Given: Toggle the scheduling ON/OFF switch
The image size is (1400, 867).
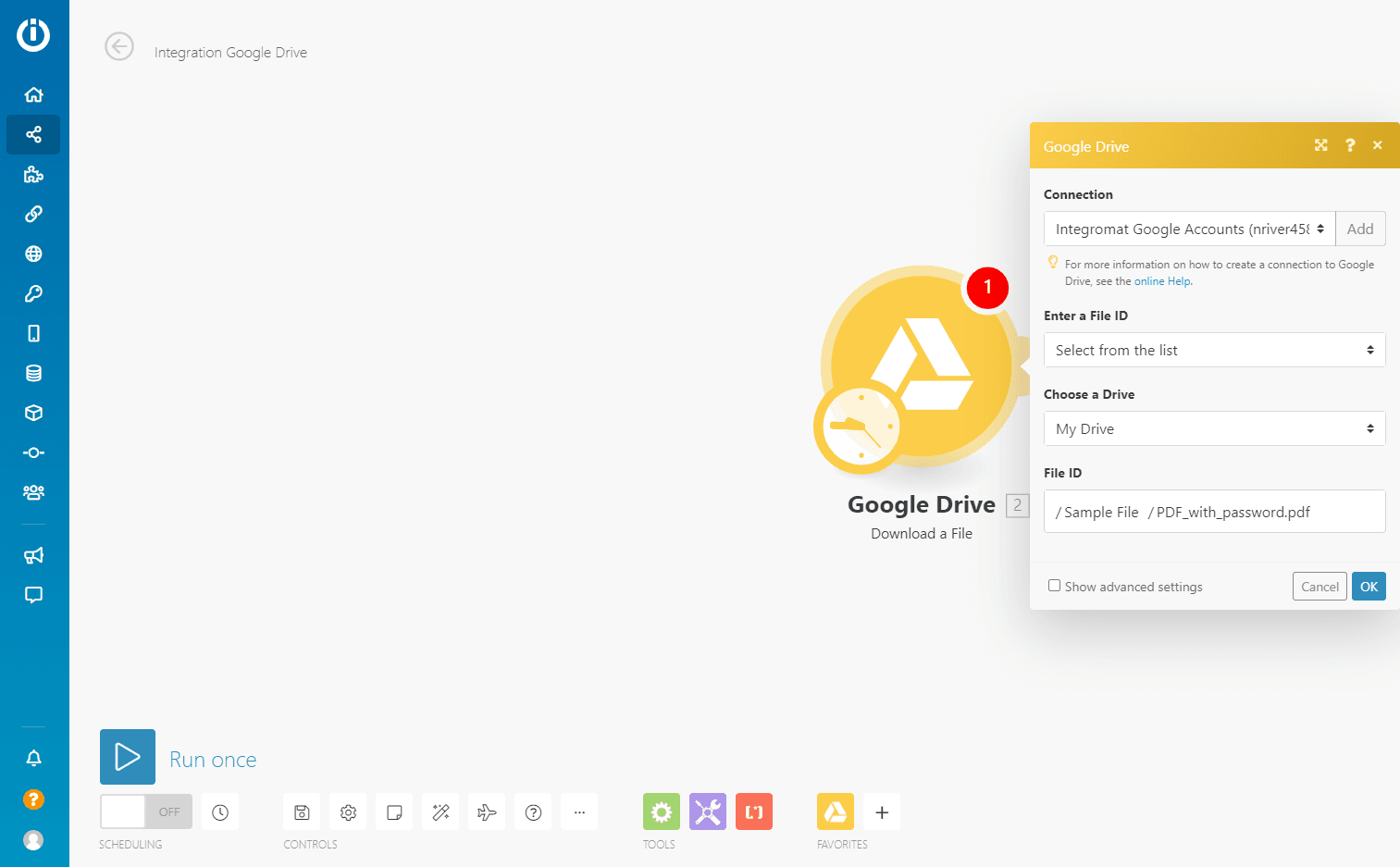Looking at the screenshot, I should pos(146,811).
